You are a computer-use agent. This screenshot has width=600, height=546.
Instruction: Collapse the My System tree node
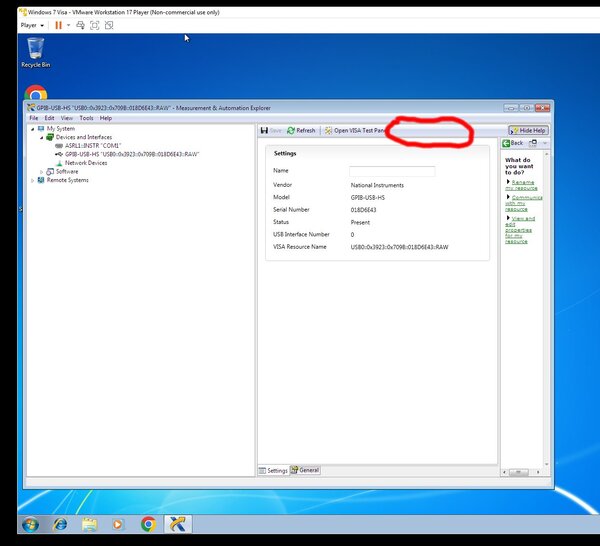point(33,129)
